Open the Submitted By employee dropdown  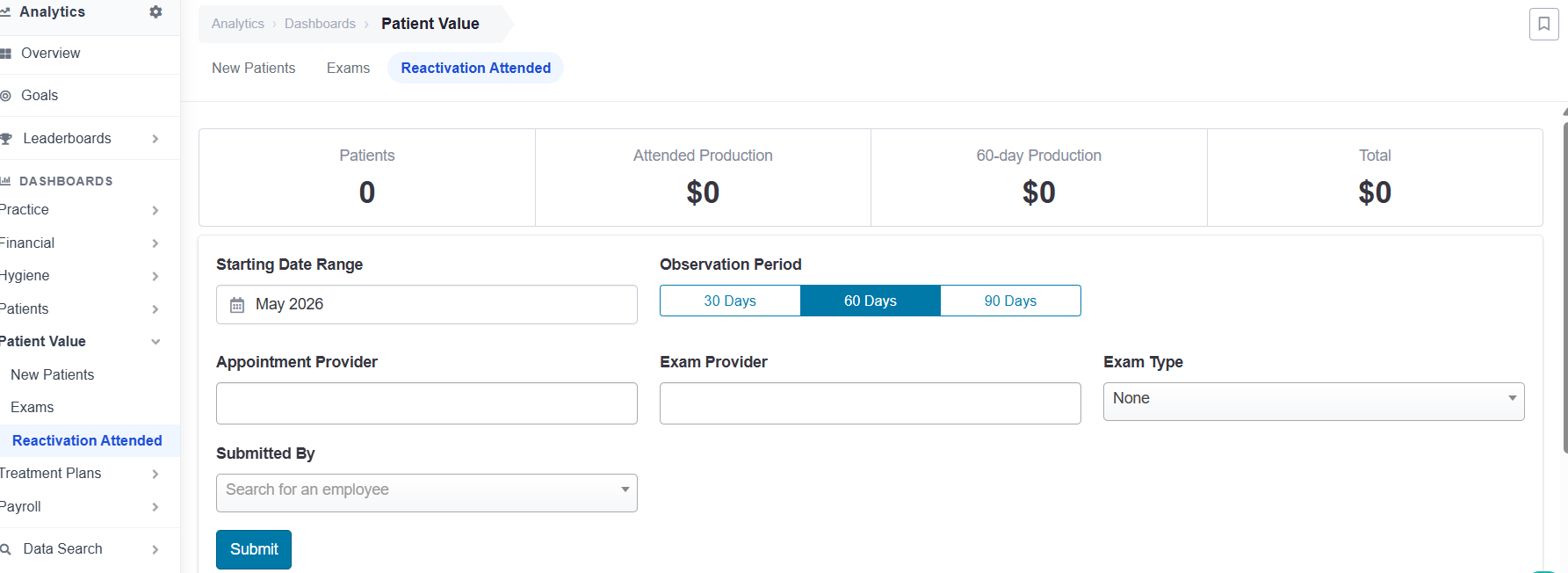click(427, 493)
